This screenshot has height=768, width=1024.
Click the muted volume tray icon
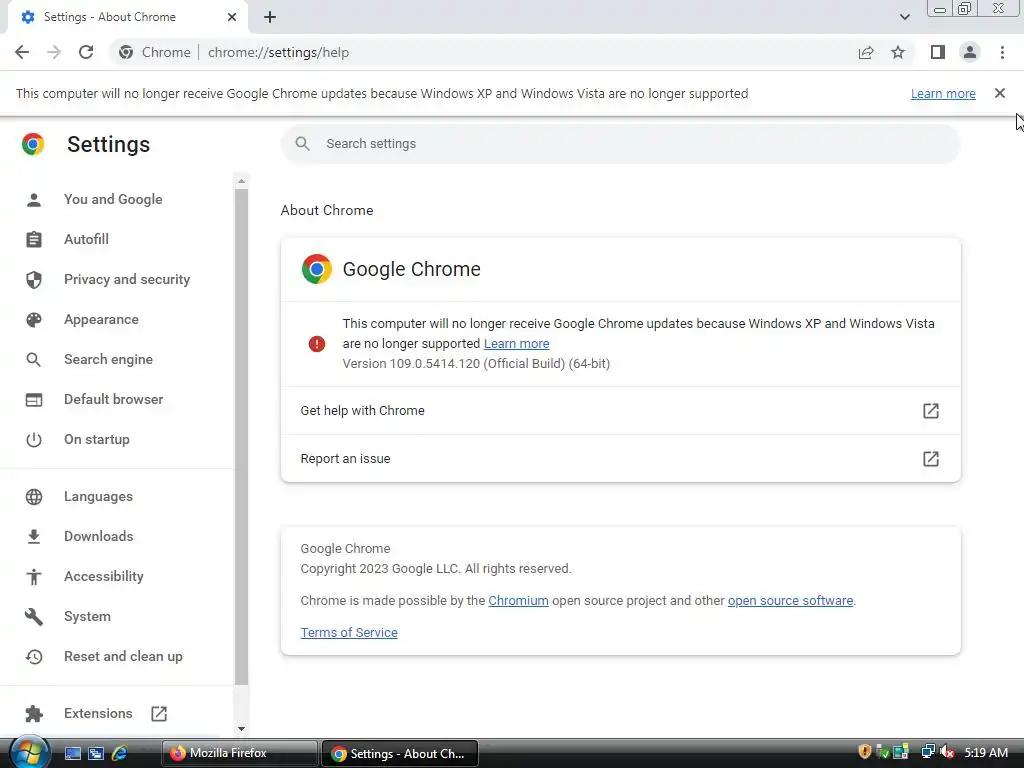tap(948, 752)
